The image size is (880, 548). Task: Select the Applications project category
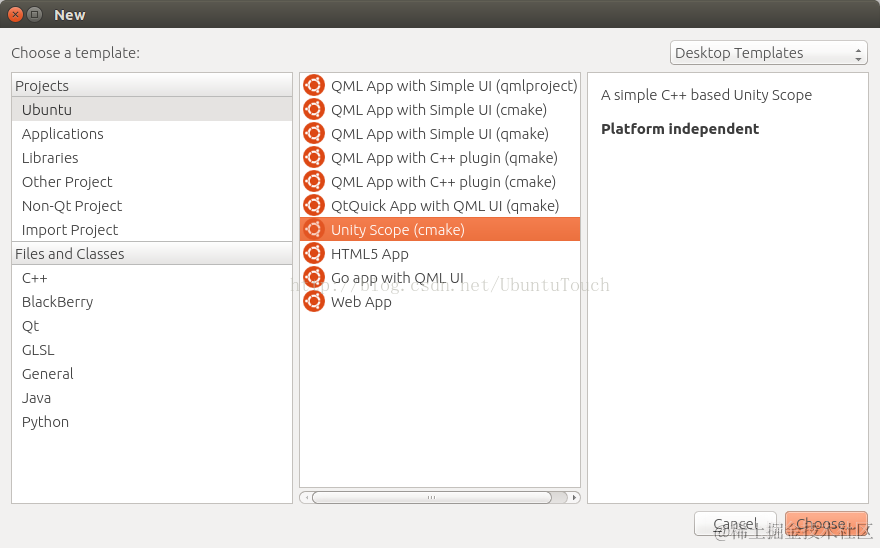coord(152,134)
